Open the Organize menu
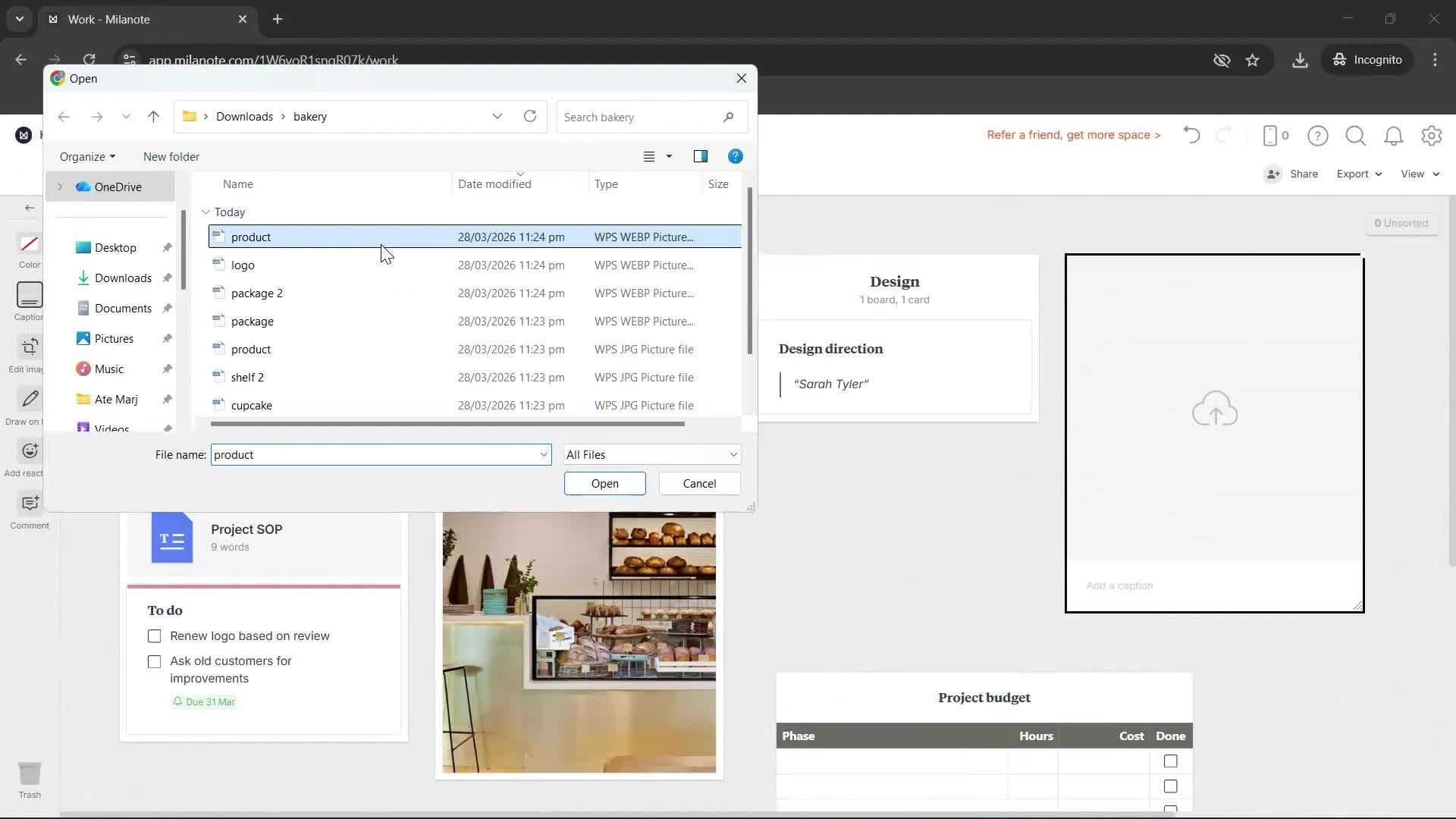1456x819 pixels. click(x=87, y=156)
